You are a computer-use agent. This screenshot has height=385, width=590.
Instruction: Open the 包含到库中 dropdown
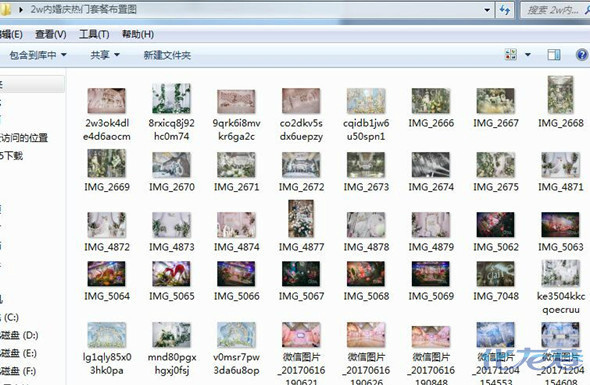(x=38, y=55)
